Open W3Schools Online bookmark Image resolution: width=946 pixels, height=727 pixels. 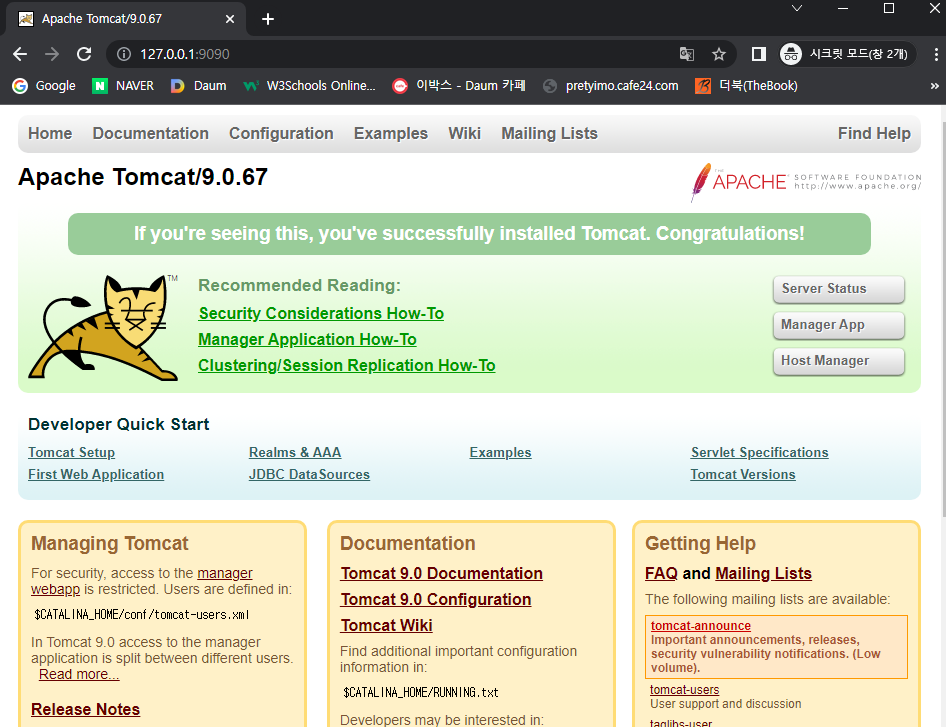click(x=310, y=86)
